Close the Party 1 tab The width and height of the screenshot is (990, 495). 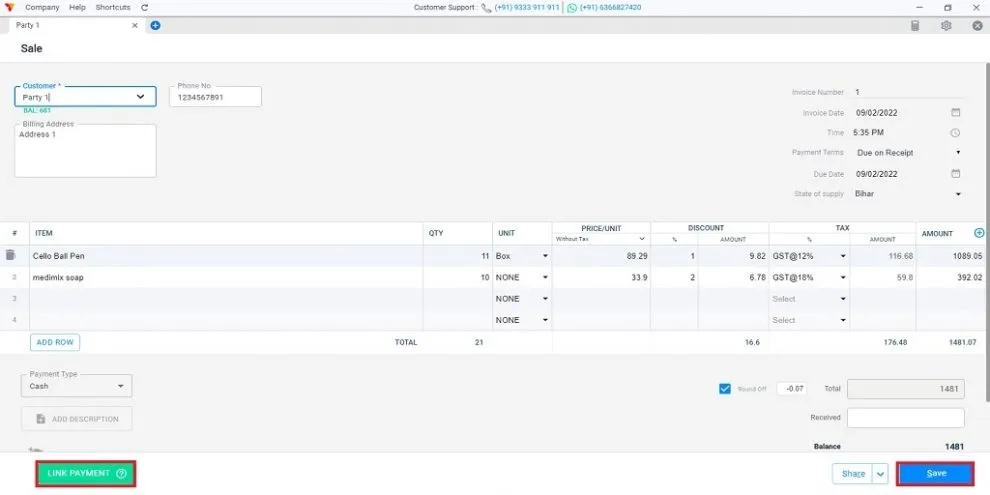[134, 25]
